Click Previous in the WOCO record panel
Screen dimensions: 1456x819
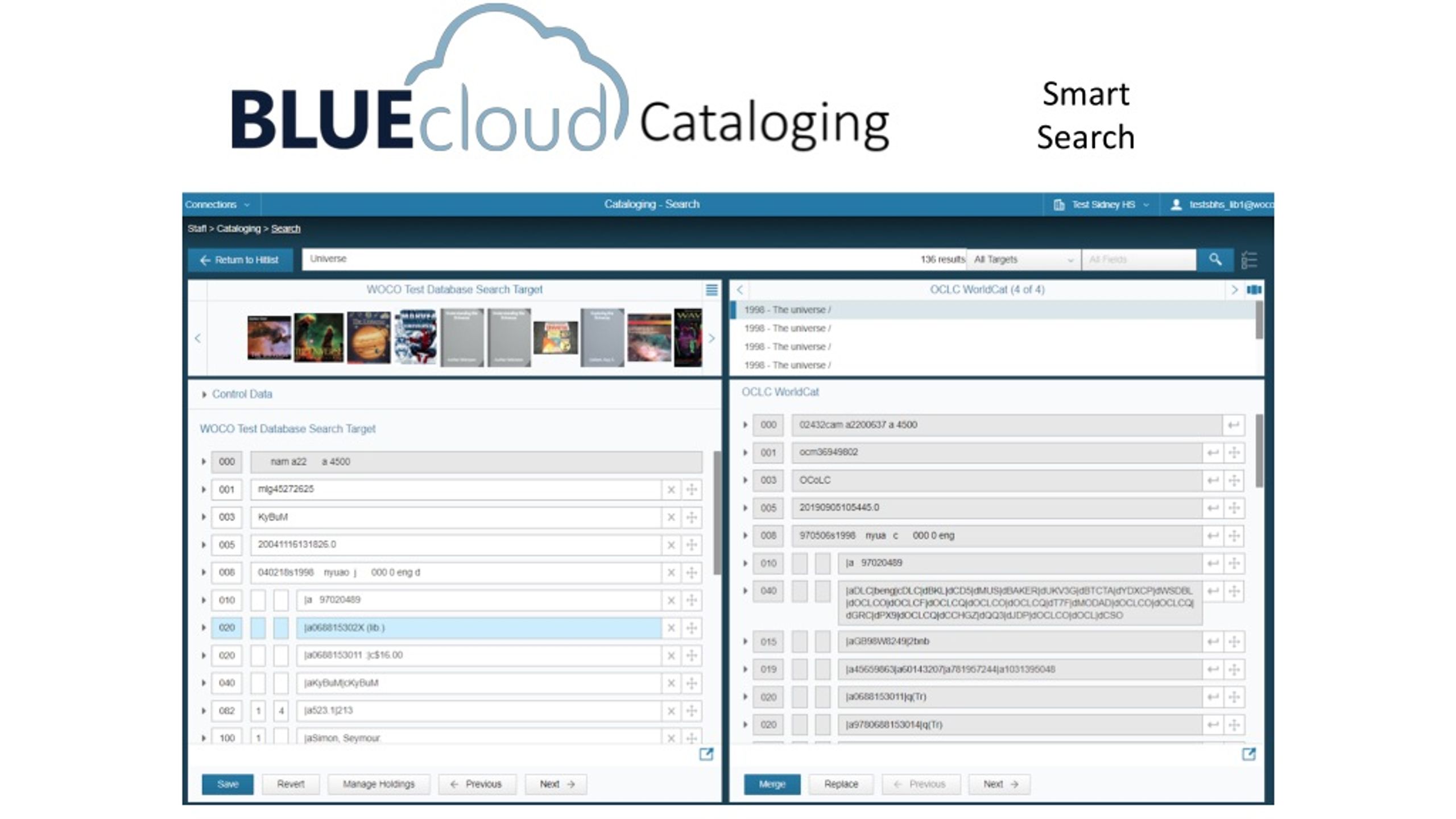coord(477,784)
